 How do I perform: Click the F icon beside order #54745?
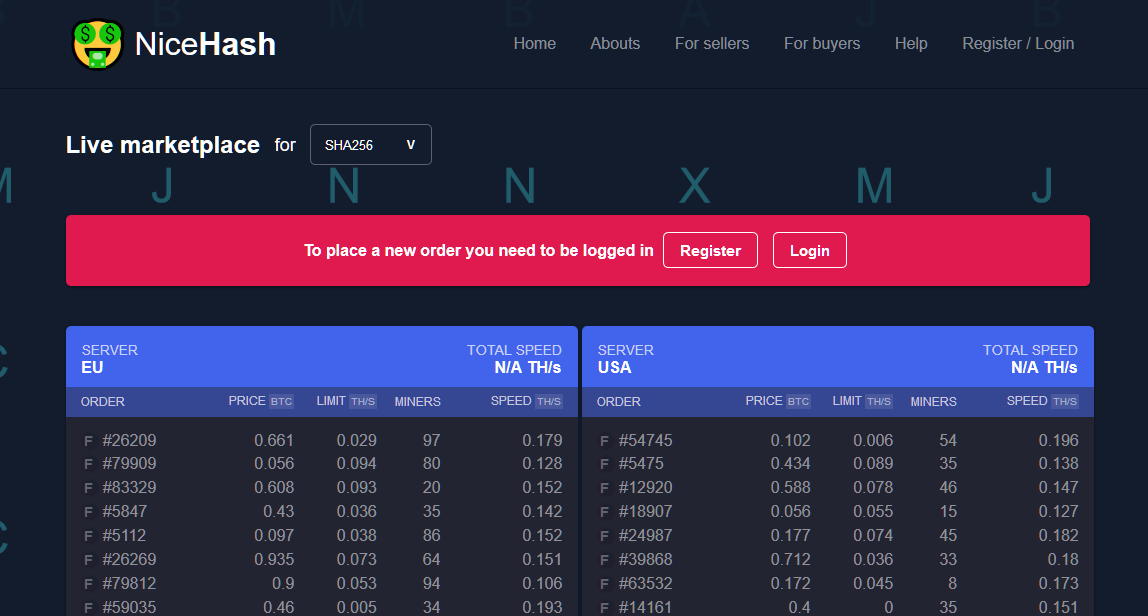(604, 441)
